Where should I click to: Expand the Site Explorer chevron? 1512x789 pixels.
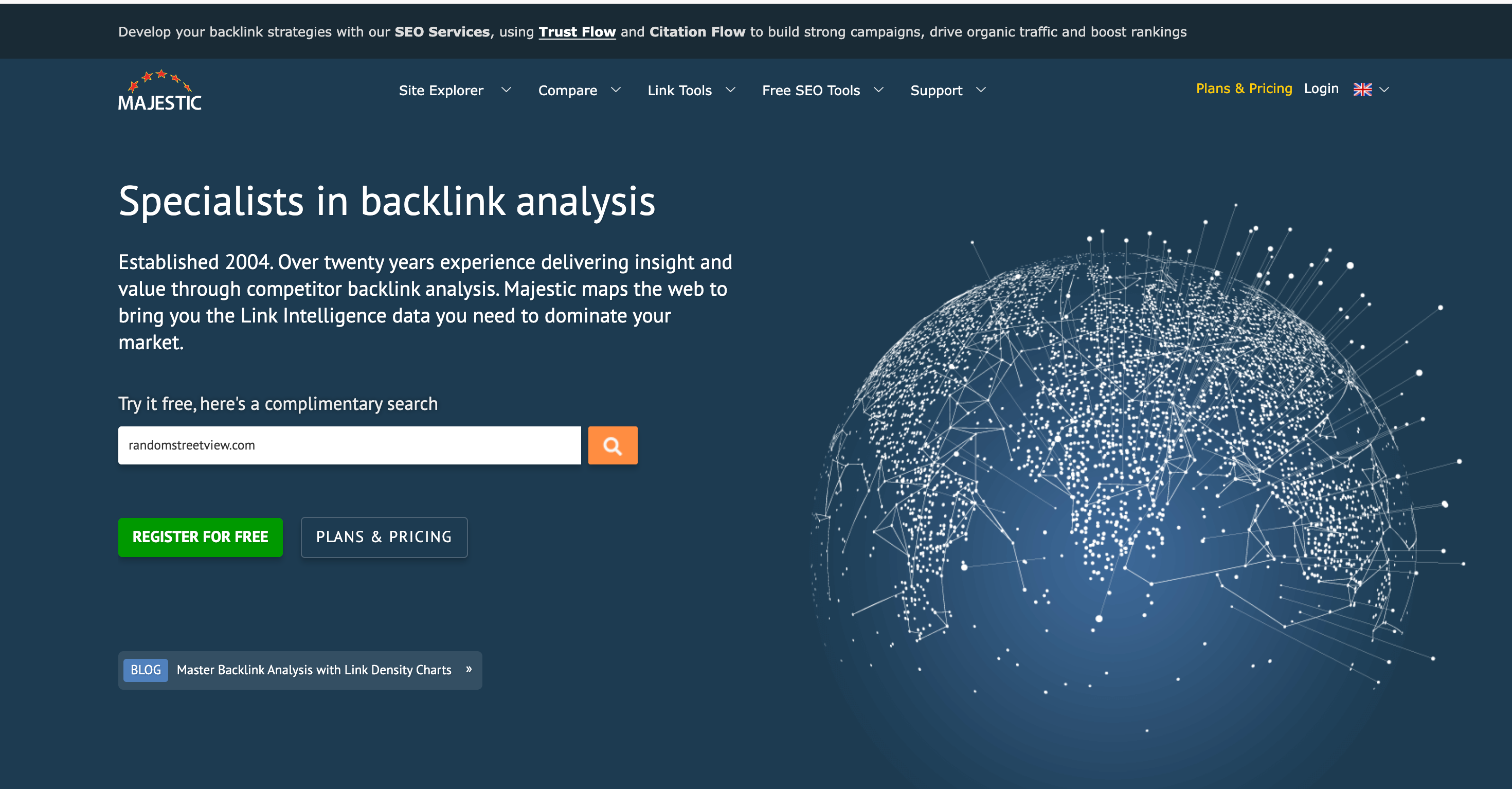point(506,90)
